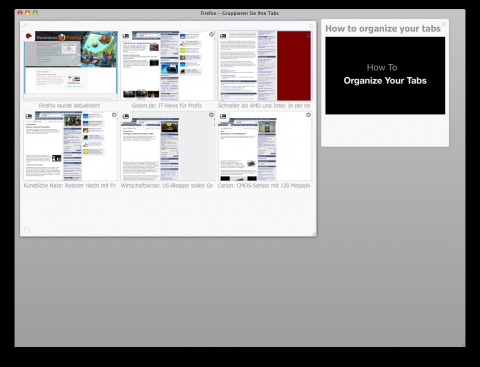This screenshot has height=367, width=480.
Task: Close the Canon CMOS-Sensor tab thumbnail
Action: [308, 115]
